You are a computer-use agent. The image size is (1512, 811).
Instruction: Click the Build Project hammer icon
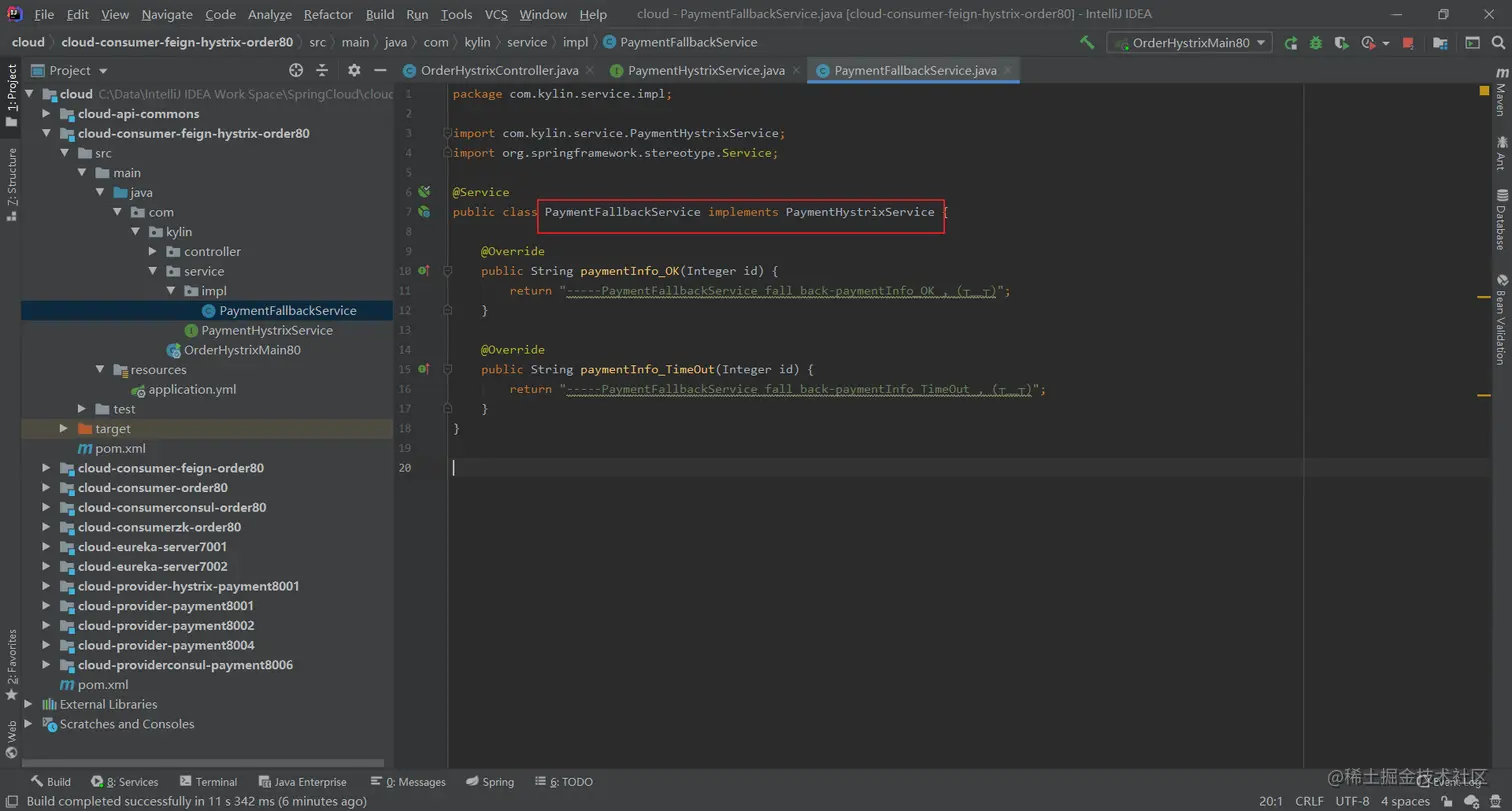pyautogui.click(x=1087, y=43)
